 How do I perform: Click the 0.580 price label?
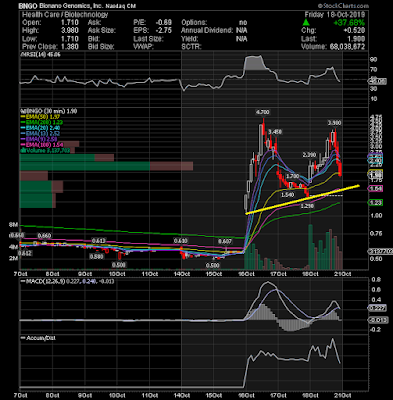pyautogui.click(x=97, y=257)
